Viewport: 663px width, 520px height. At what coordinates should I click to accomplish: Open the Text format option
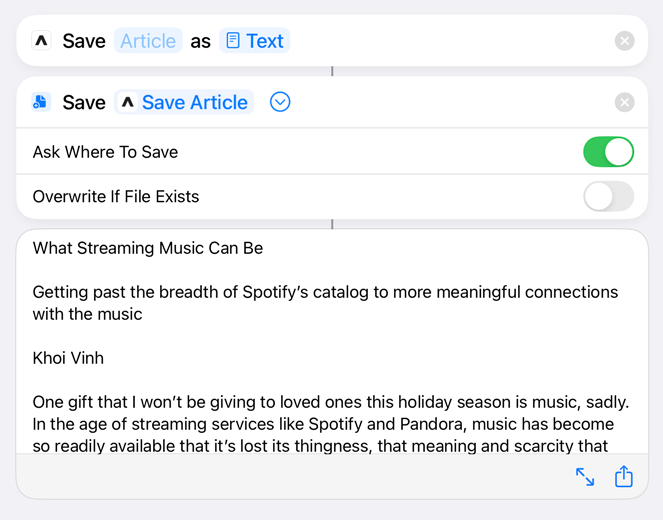[255, 41]
